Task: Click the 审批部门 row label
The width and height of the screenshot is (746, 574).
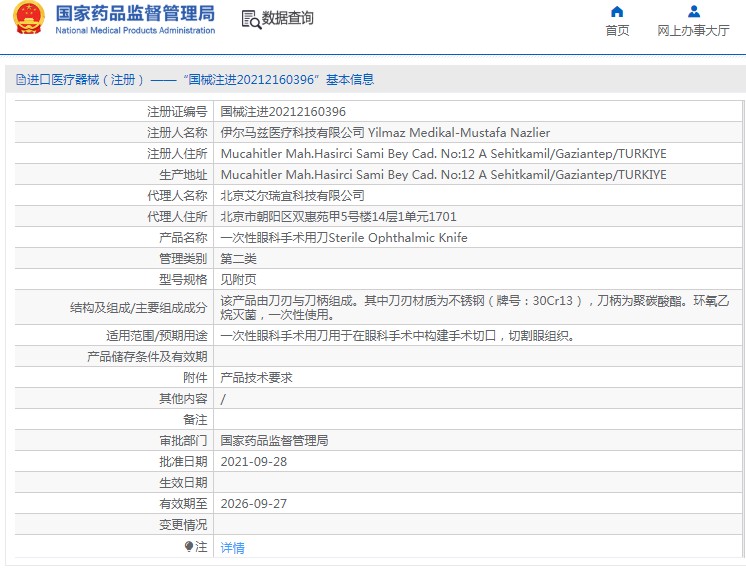Action: pos(183,441)
